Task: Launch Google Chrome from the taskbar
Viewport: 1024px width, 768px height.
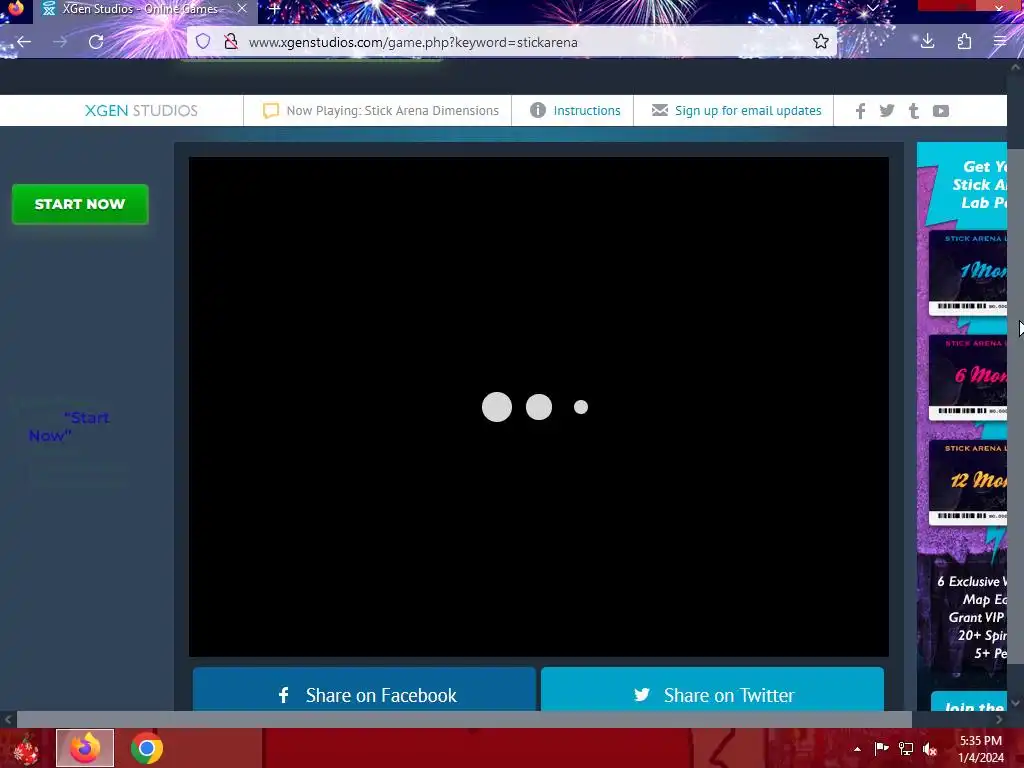Action: [147, 748]
